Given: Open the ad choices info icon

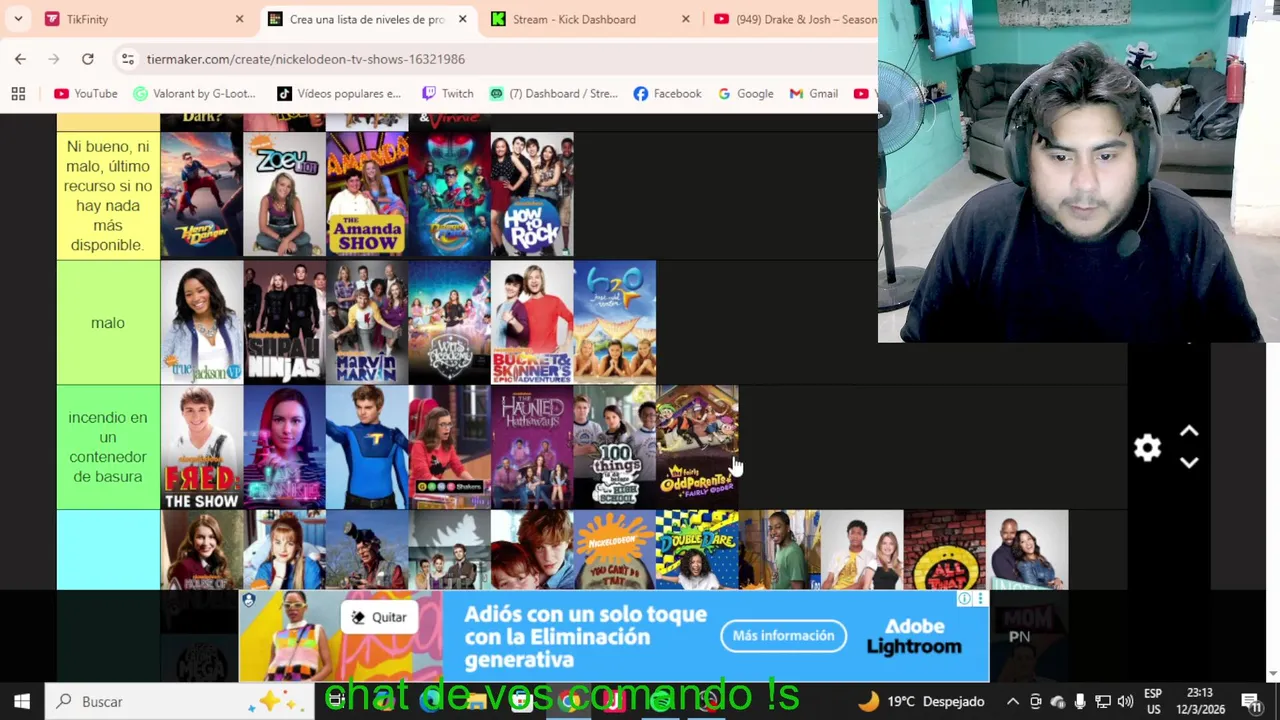Looking at the screenshot, I should (964, 598).
